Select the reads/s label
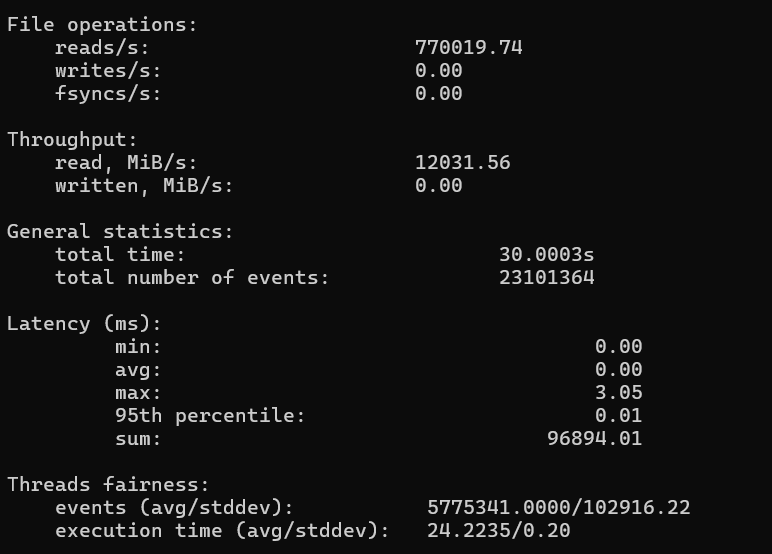The width and height of the screenshot is (772, 554). tap(102, 48)
